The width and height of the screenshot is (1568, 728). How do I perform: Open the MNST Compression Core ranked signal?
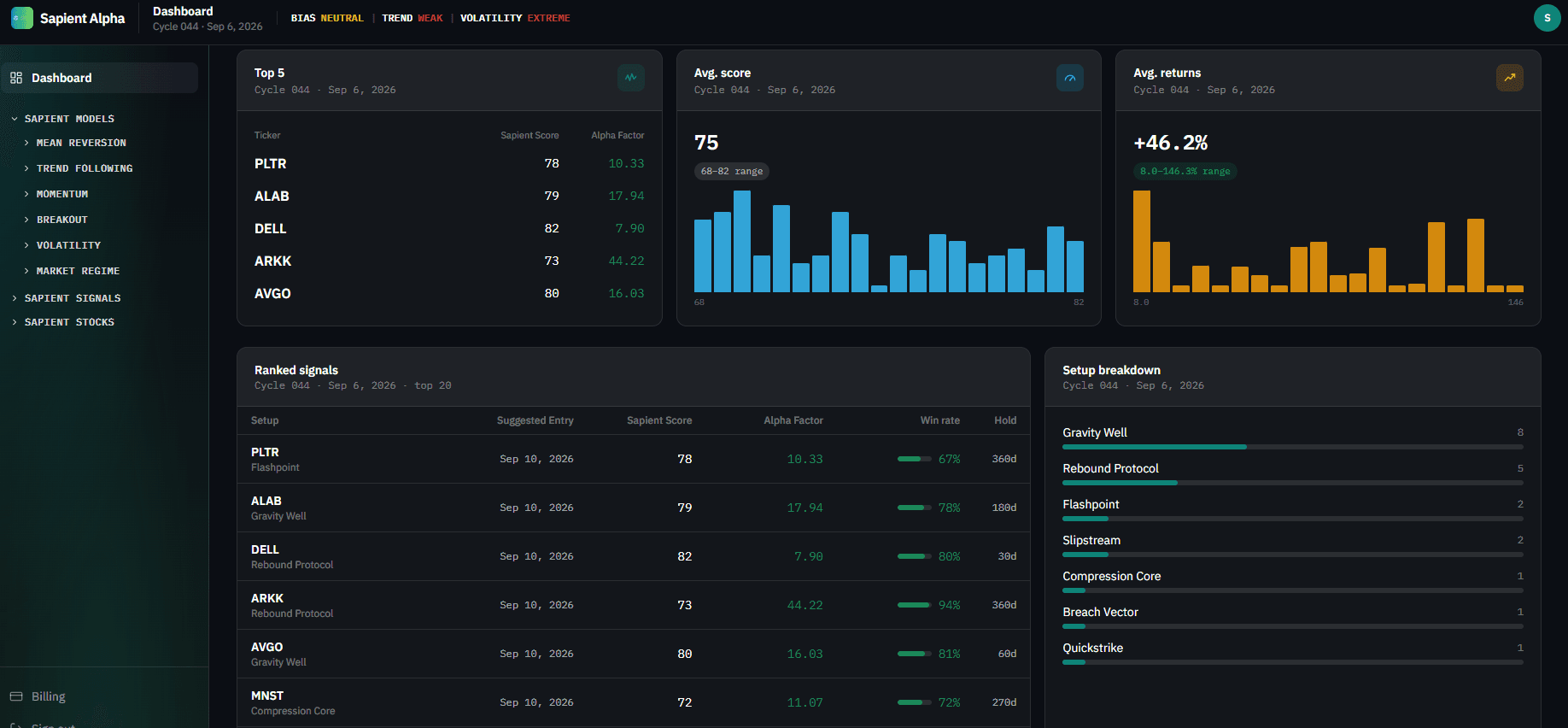click(634, 702)
